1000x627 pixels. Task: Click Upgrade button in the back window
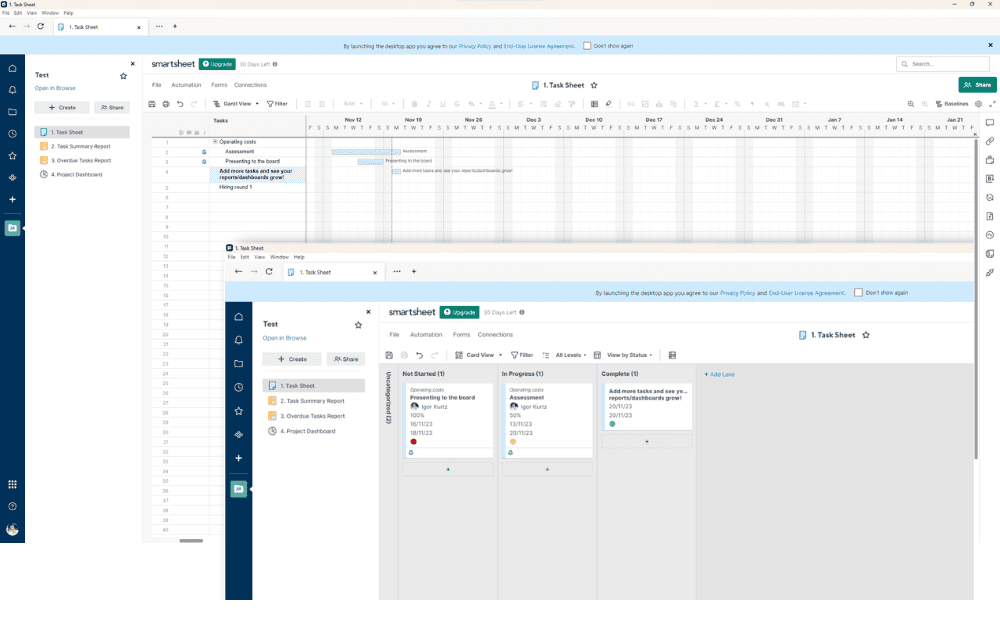217,64
